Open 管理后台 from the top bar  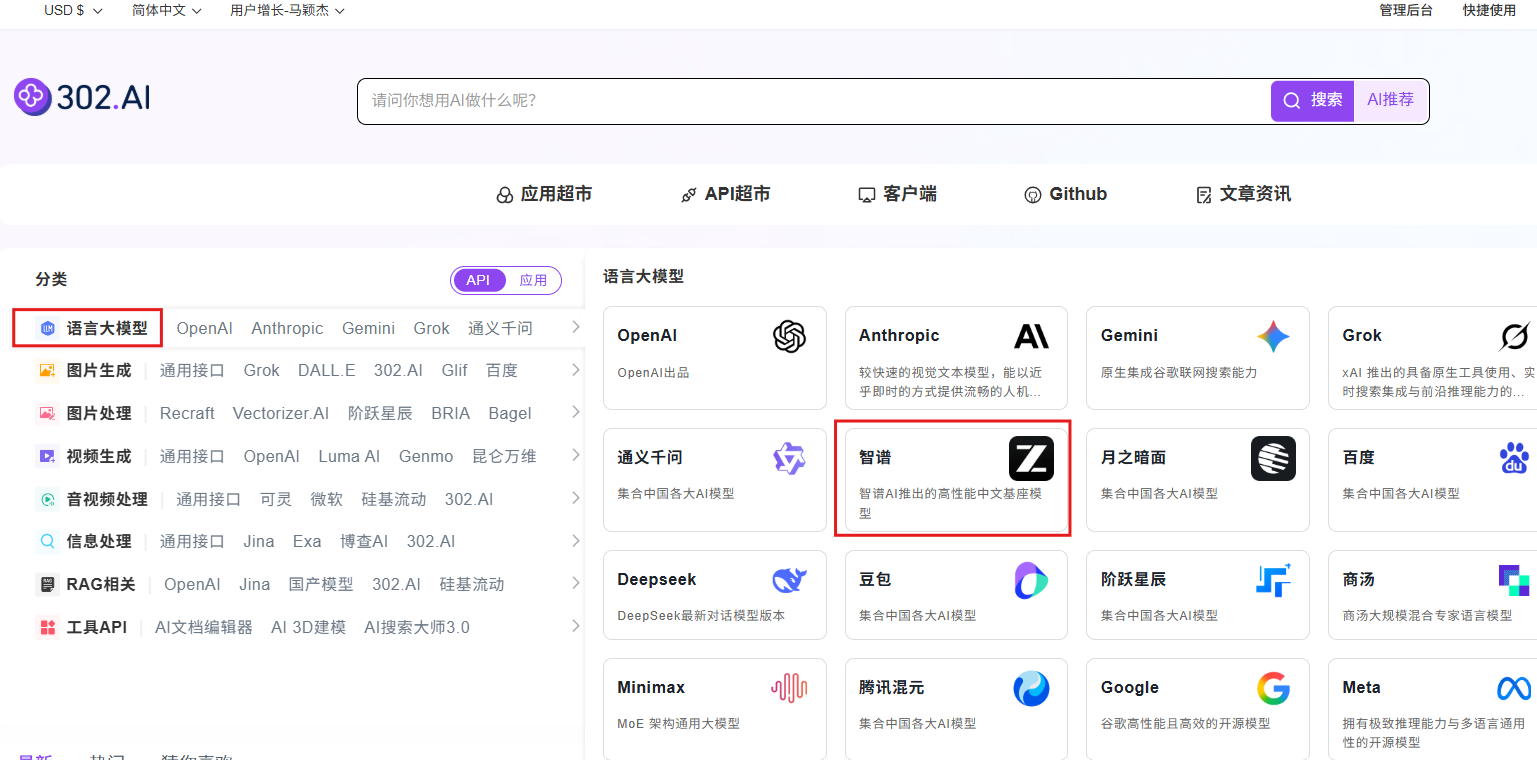click(1405, 11)
